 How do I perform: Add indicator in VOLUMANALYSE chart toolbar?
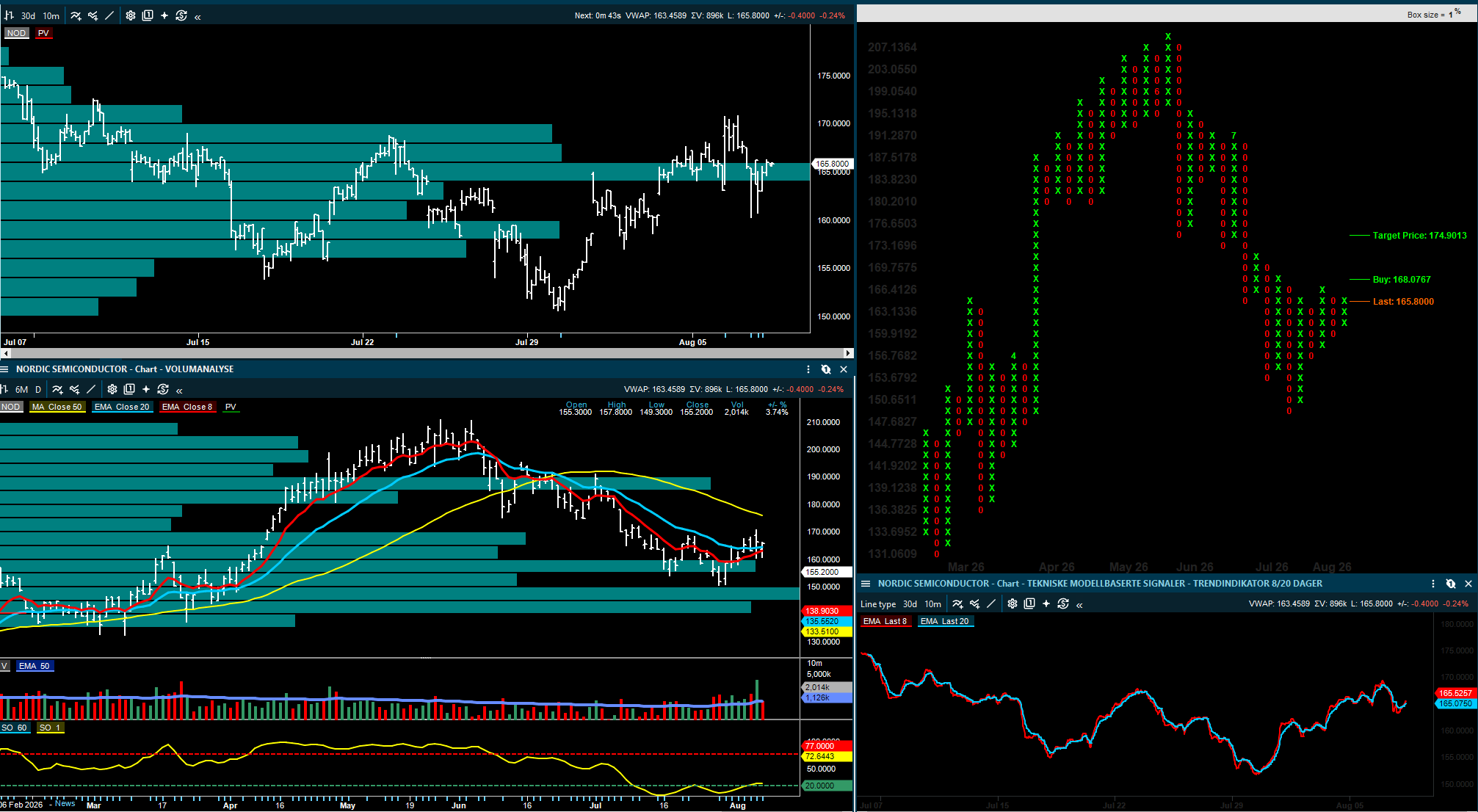(57, 389)
